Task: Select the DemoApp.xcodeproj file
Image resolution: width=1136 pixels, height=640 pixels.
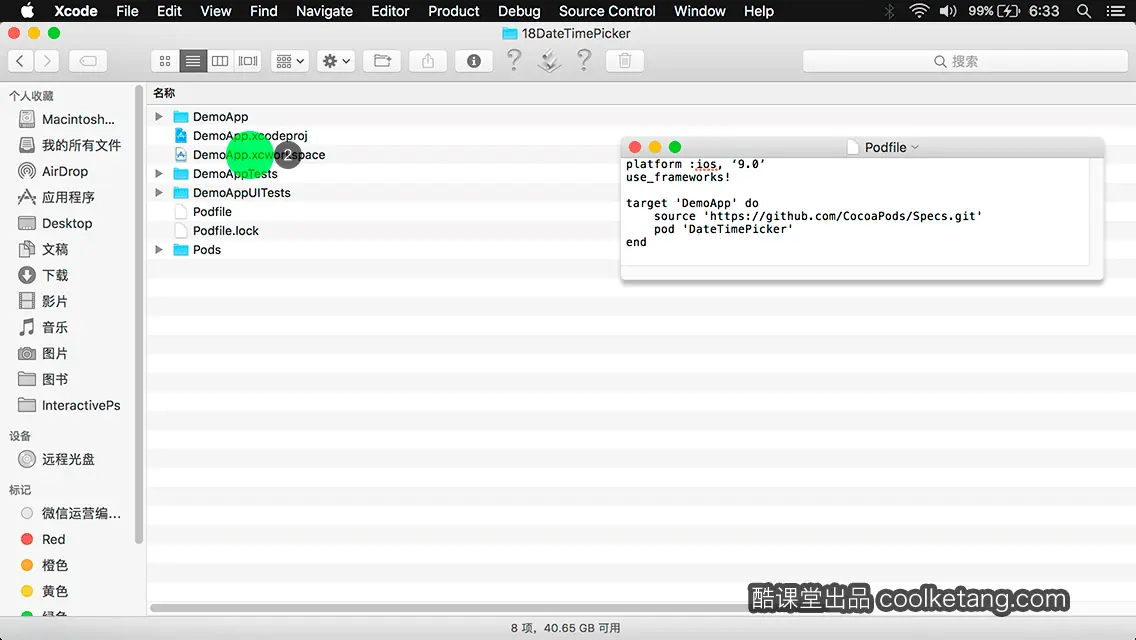Action: click(x=250, y=136)
